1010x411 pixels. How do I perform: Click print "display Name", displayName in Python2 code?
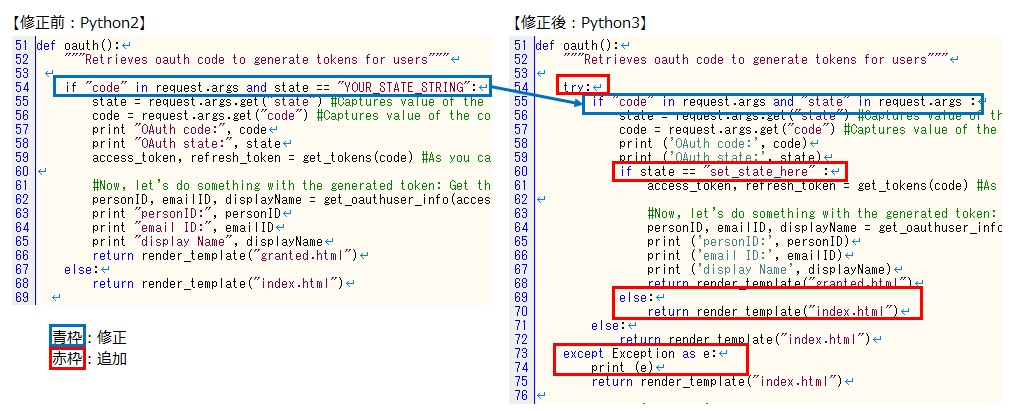(x=208, y=241)
